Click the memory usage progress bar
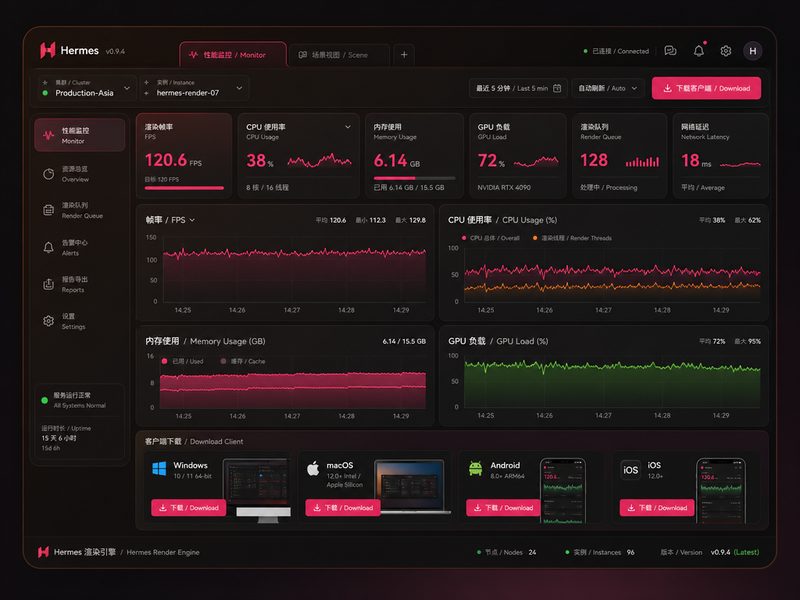 pyautogui.click(x=414, y=178)
